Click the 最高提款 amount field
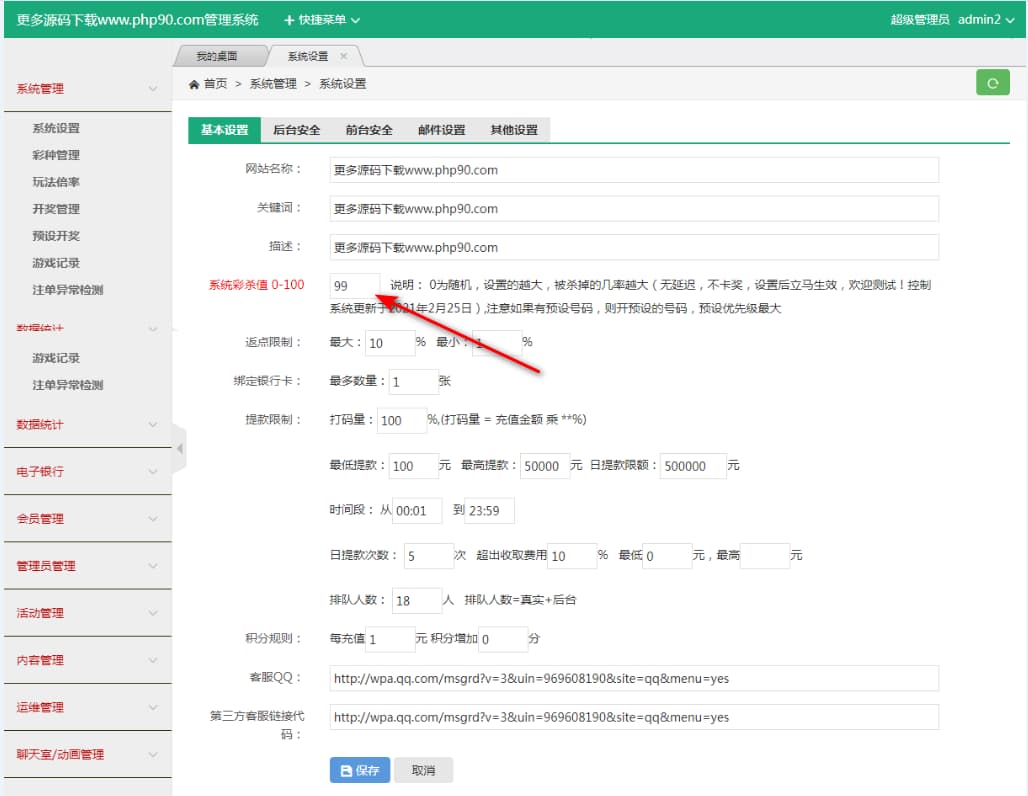This screenshot has width=1028, height=796. (x=545, y=466)
